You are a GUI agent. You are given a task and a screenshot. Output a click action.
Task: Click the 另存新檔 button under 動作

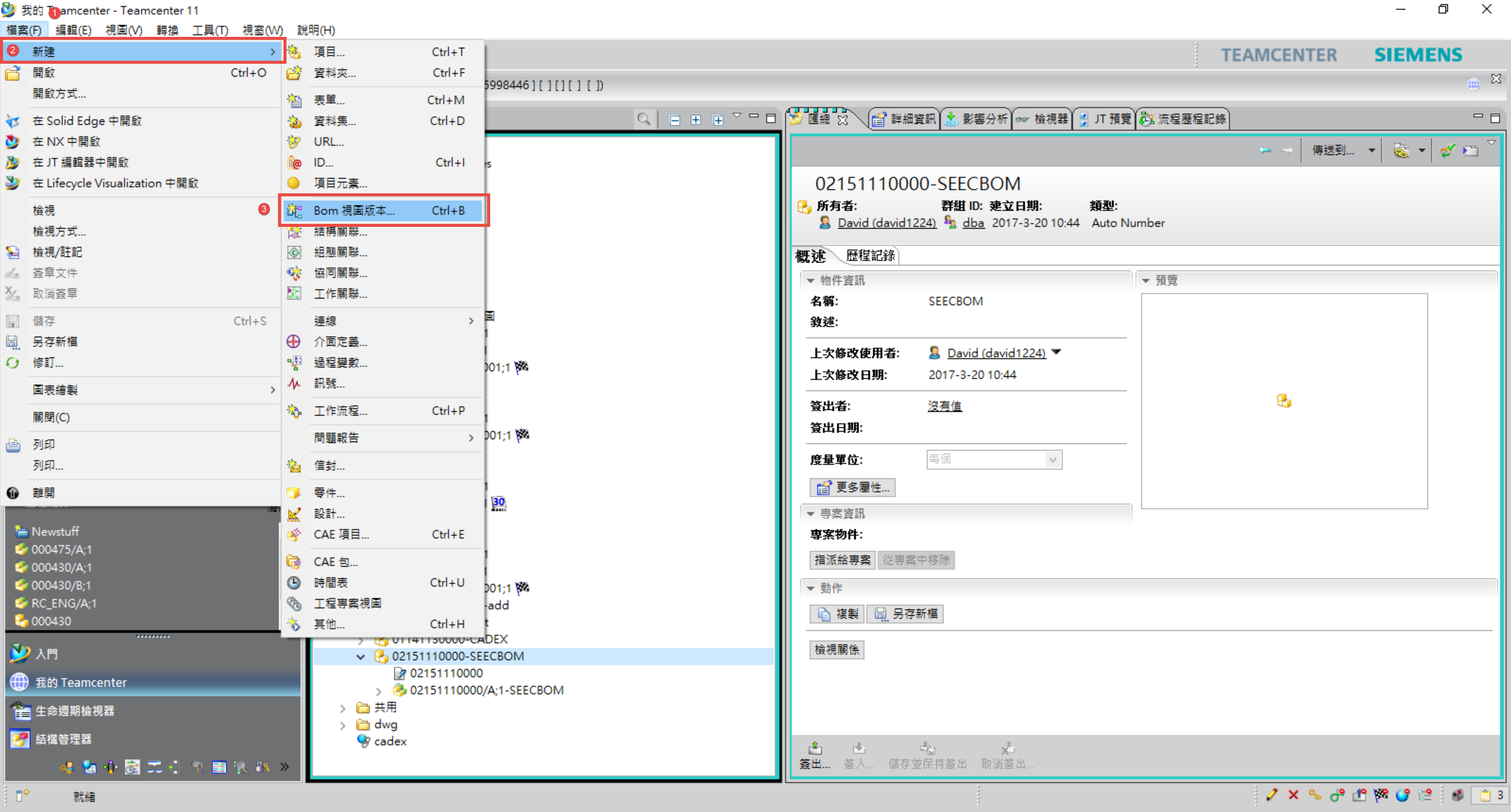tap(906, 614)
